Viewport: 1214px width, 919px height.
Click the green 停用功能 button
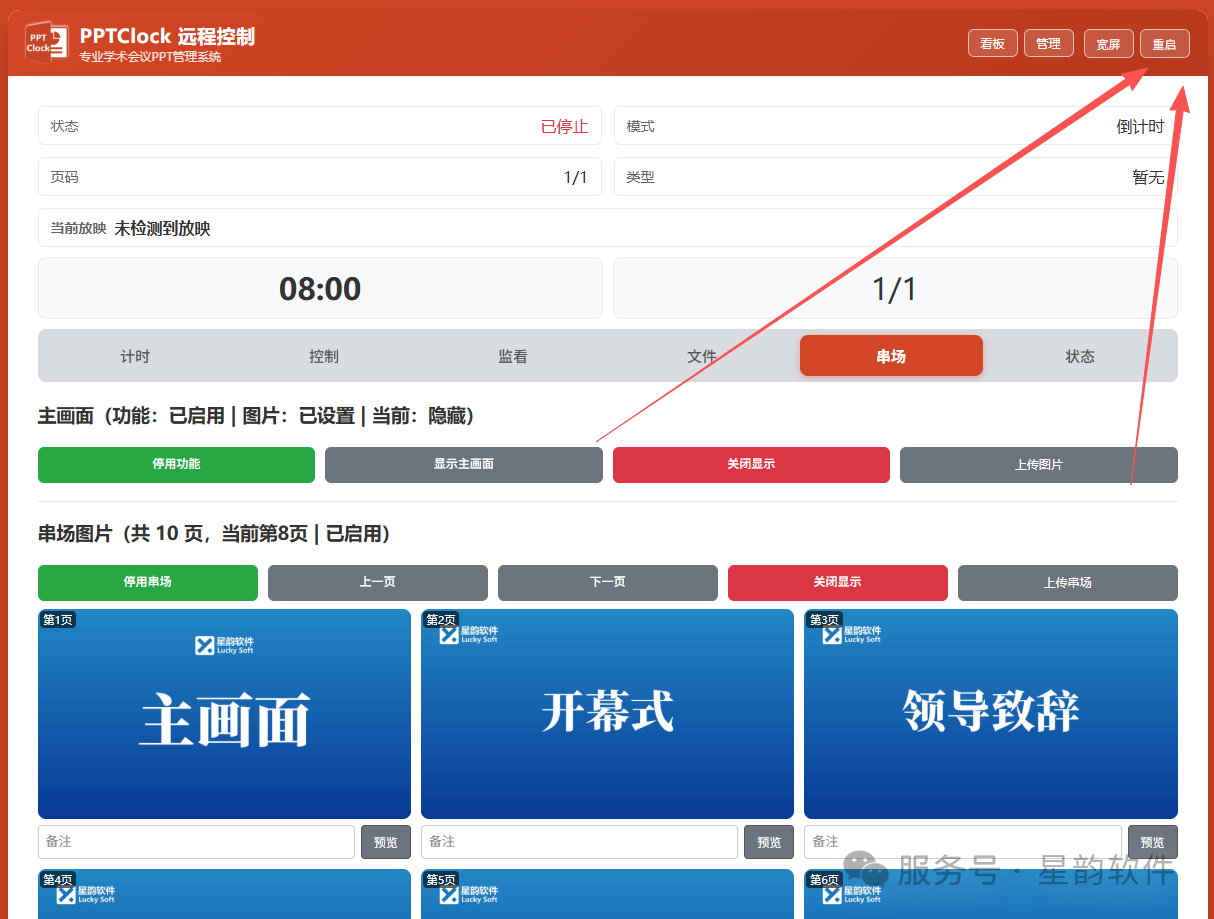(176, 465)
